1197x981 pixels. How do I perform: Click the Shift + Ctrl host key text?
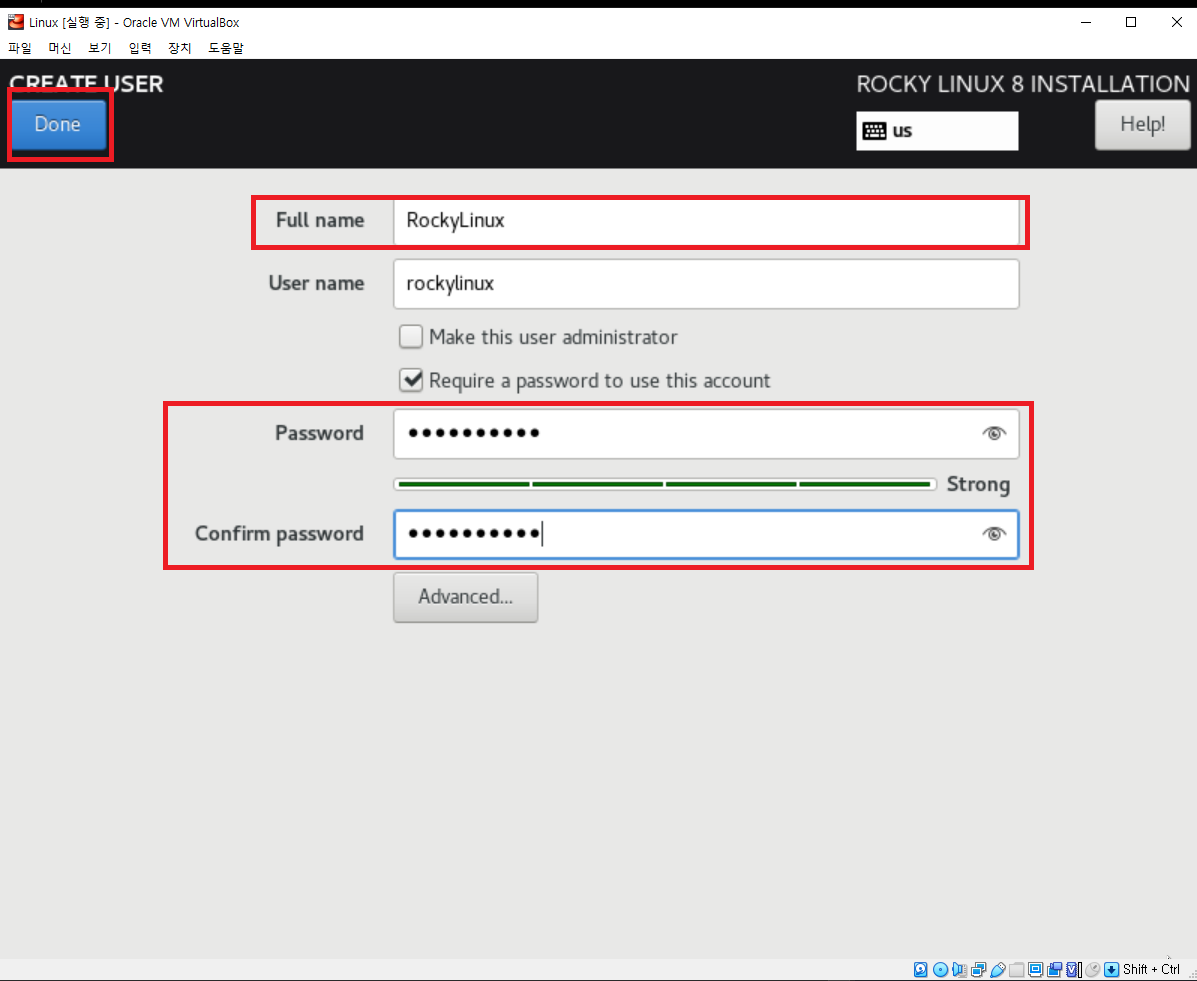coord(1150,970)
